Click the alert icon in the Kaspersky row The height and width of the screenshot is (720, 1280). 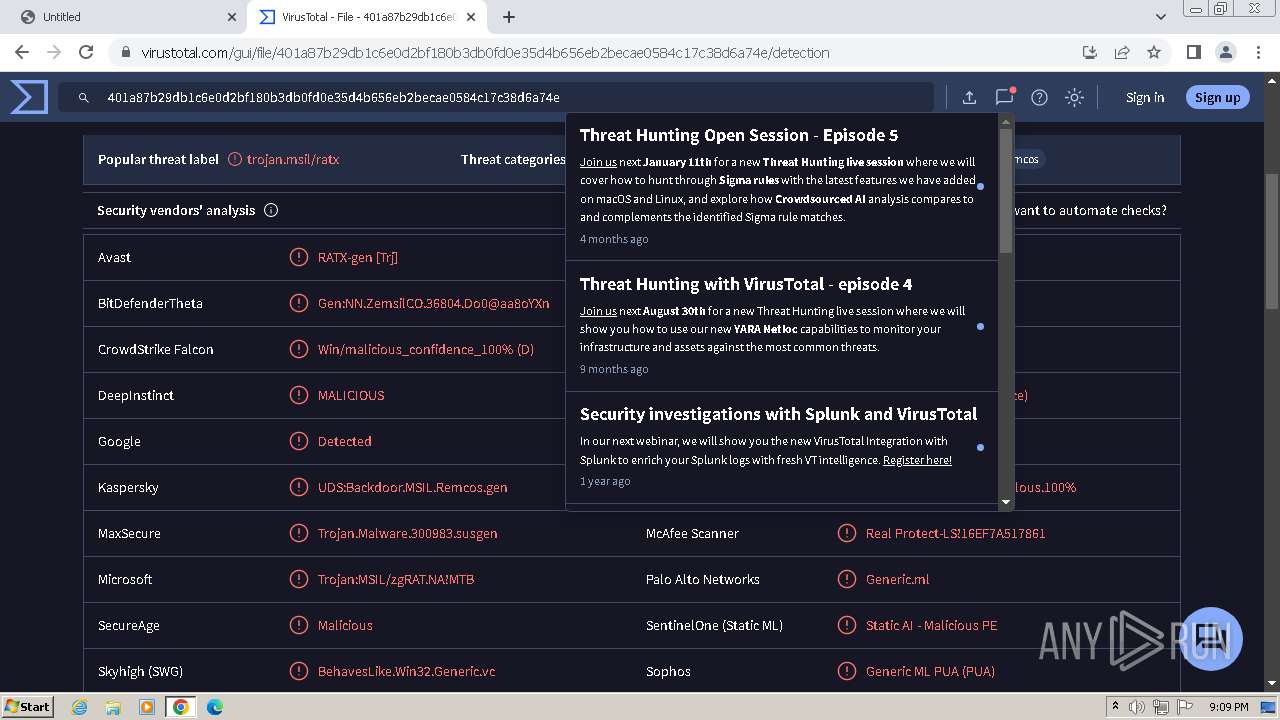(x=298, y=487)
